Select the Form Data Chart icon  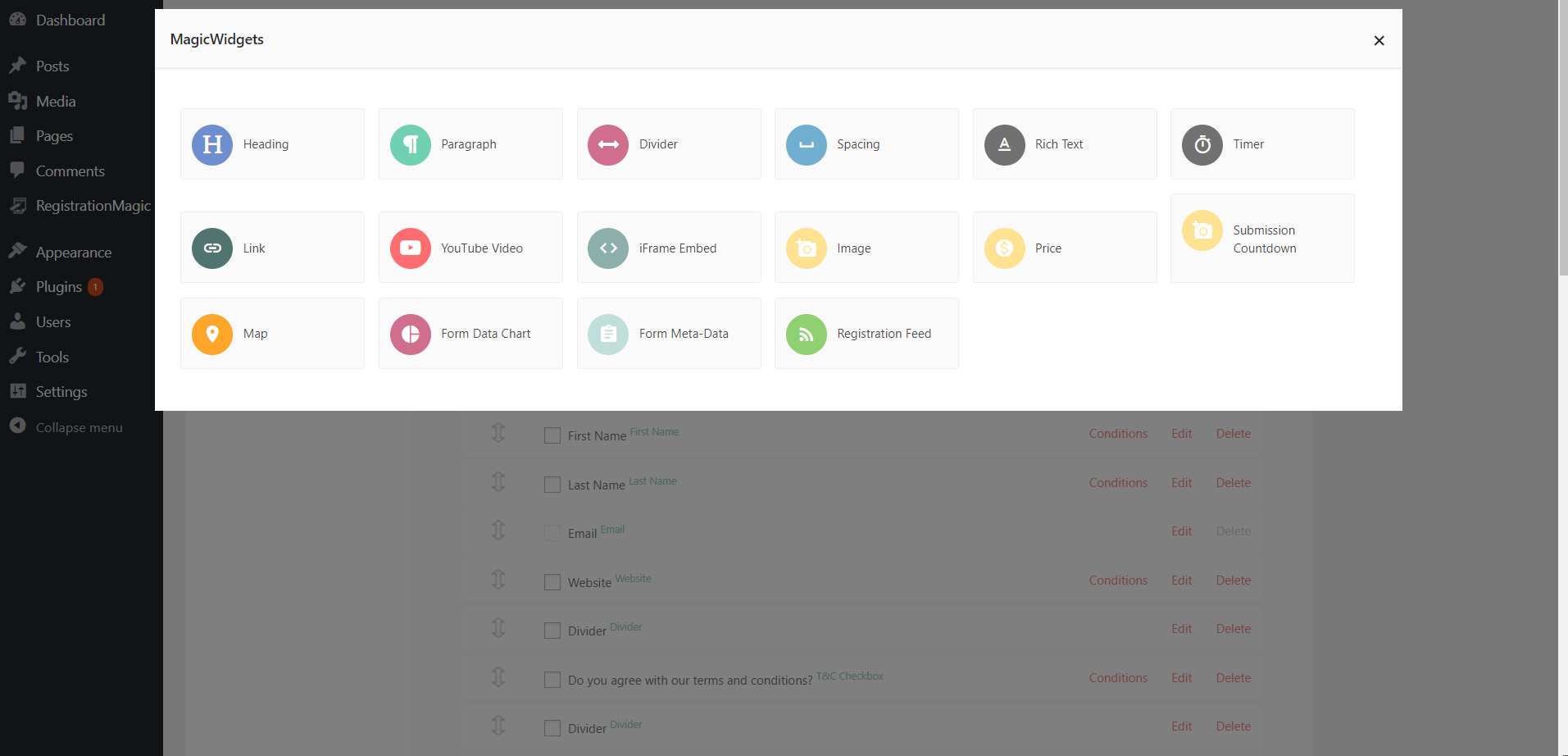pos(411,334)
